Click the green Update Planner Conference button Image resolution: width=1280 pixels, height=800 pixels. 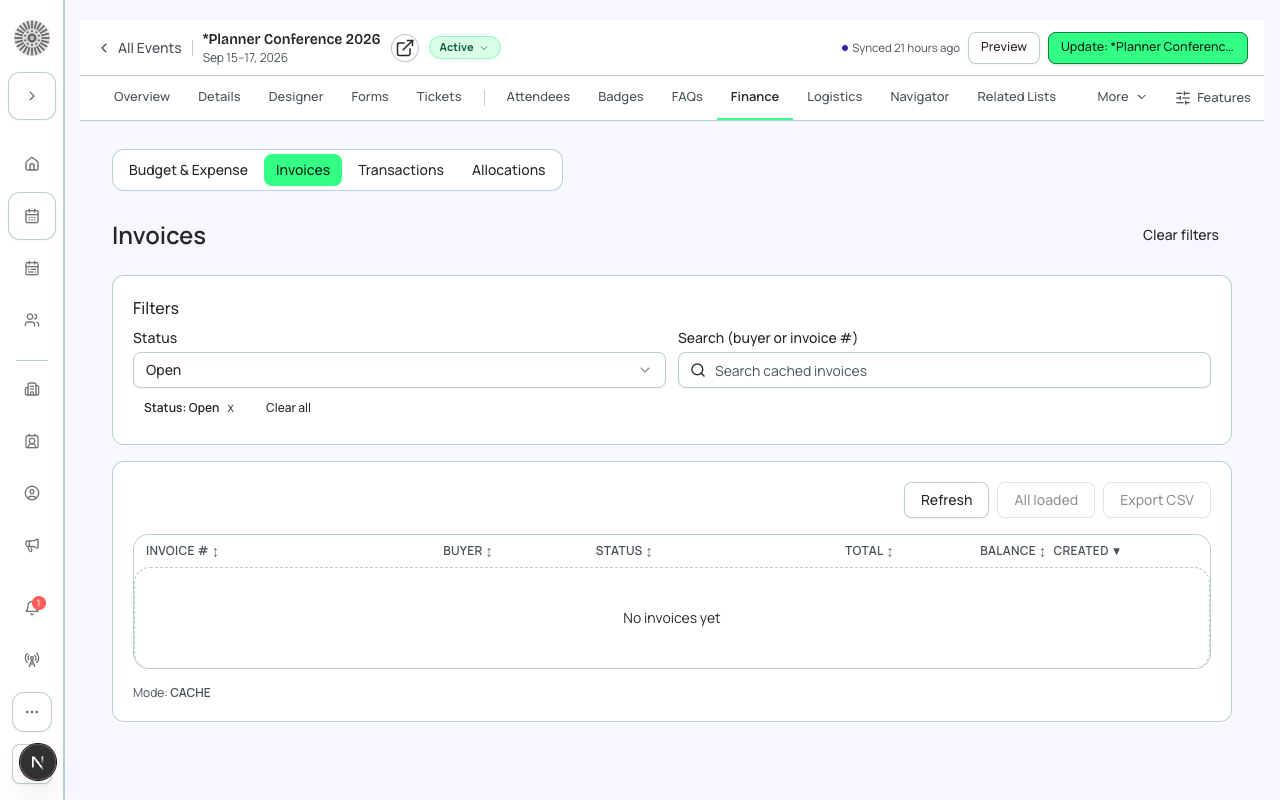click(1148, 48)
